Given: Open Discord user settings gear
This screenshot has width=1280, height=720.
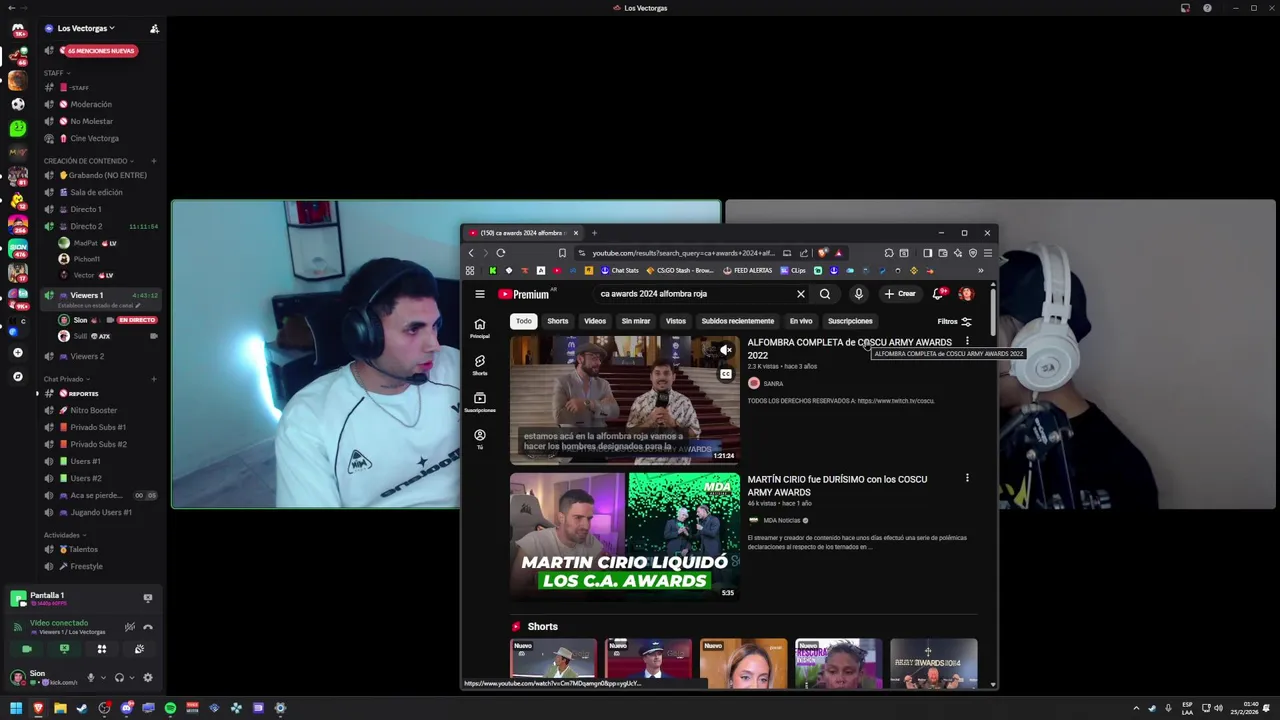Looking at the screenshot, I should click(148, 678).
